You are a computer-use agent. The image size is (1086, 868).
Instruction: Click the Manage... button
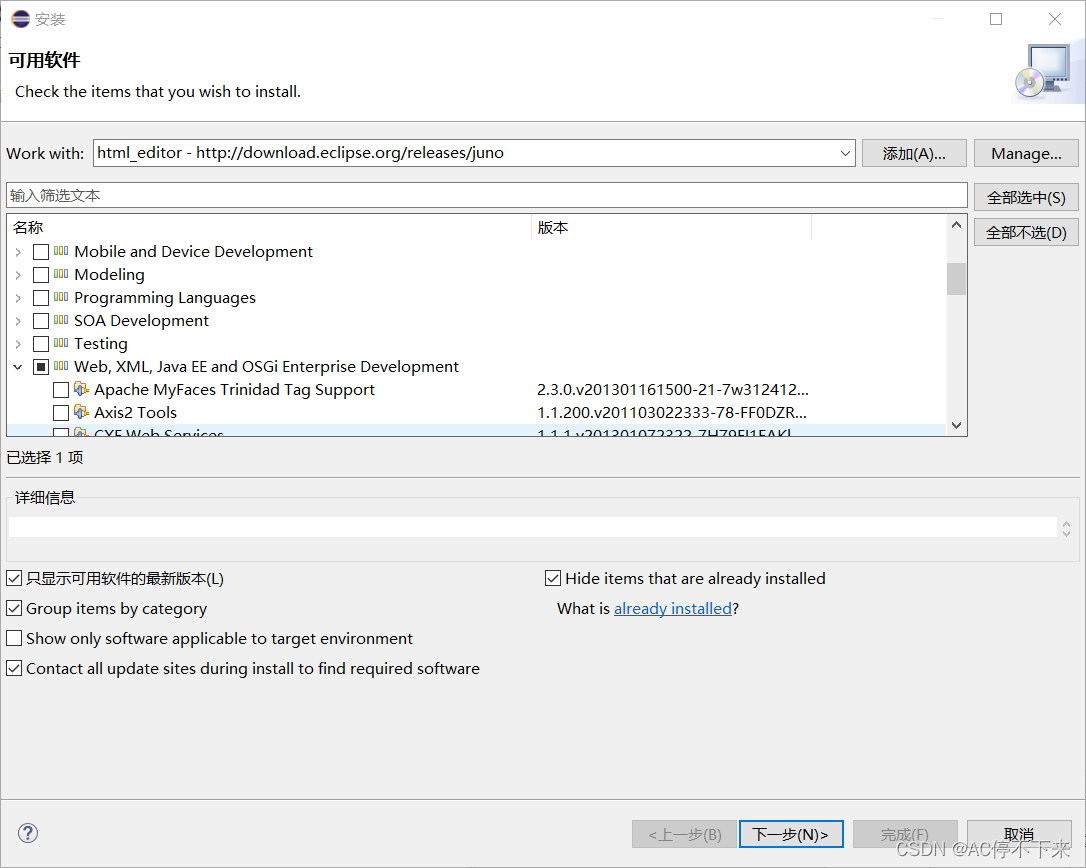(x=1026, y=153)
